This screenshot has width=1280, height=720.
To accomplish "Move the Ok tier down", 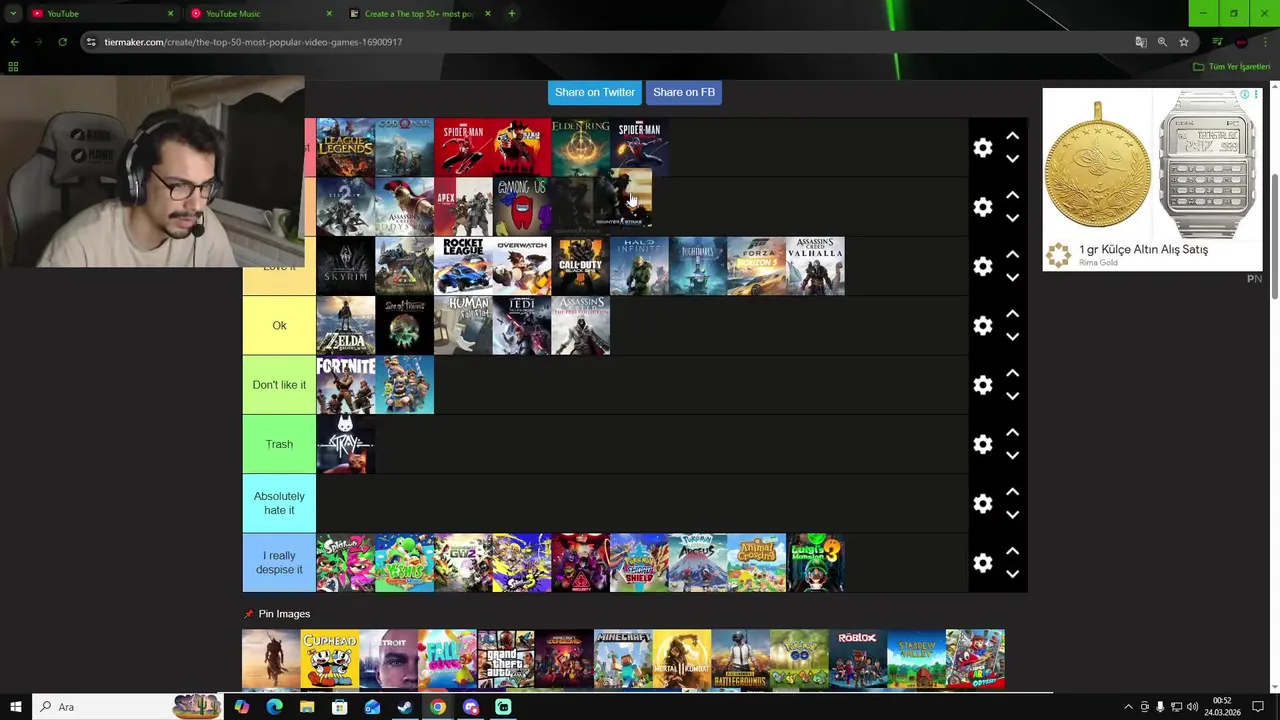I will tap(1012, 337).
